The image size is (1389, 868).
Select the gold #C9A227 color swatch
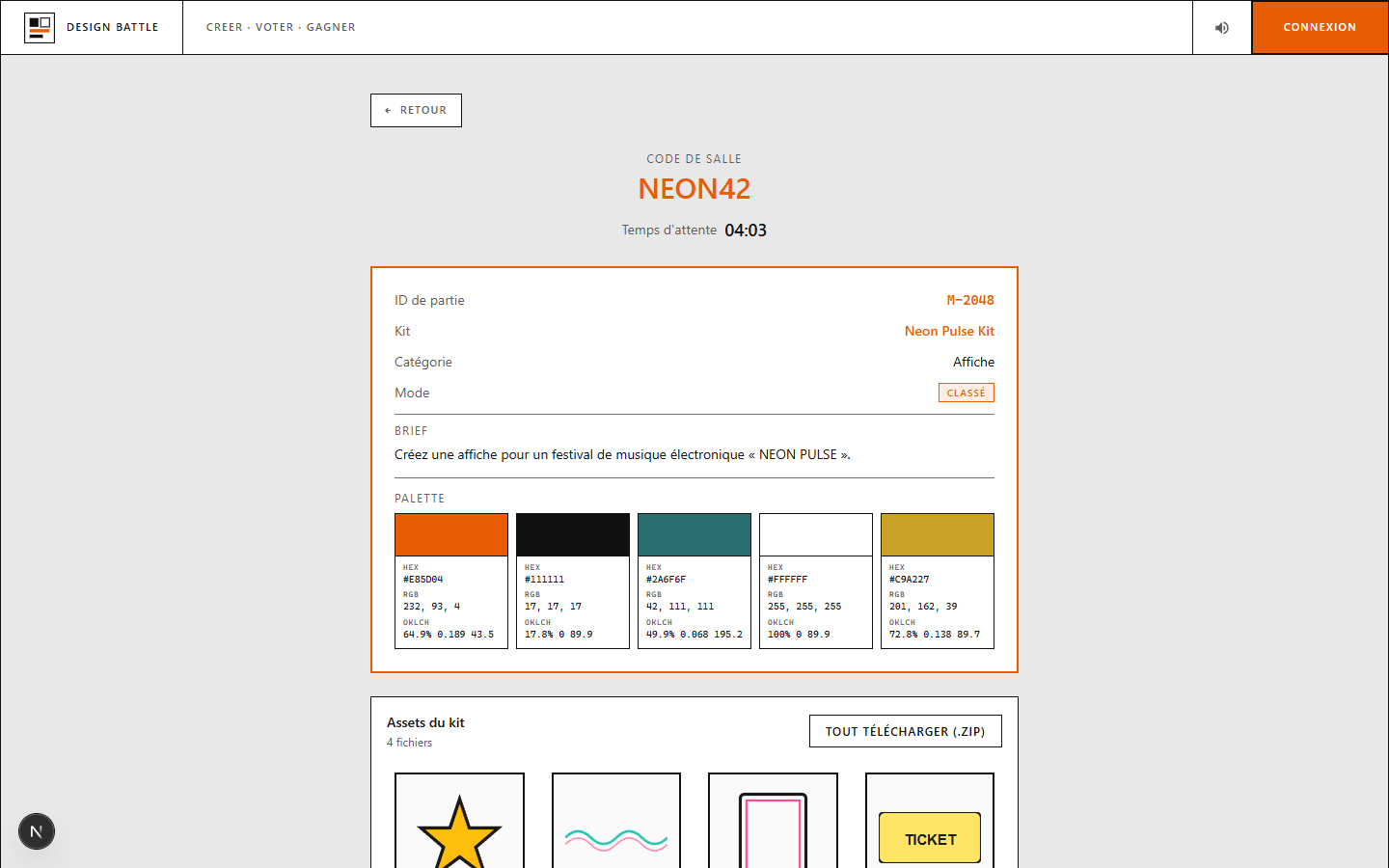[x=938, y=534]
